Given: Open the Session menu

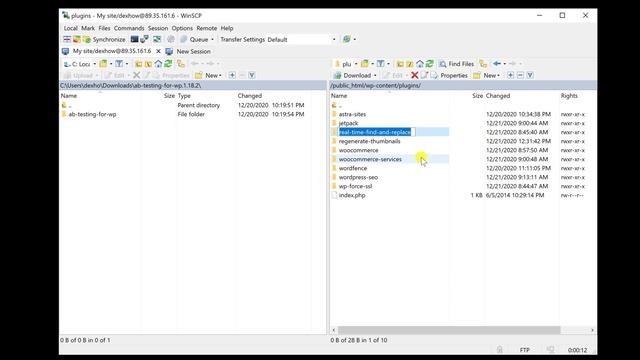Looking at the screenshot, I should coord(158,28).
